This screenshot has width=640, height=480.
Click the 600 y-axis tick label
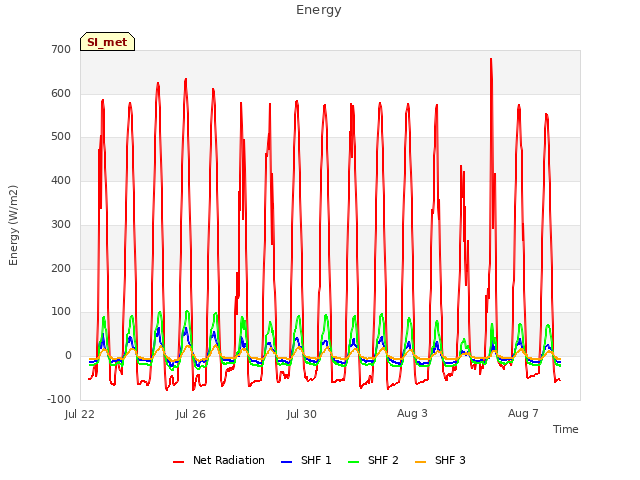(61, 93)
